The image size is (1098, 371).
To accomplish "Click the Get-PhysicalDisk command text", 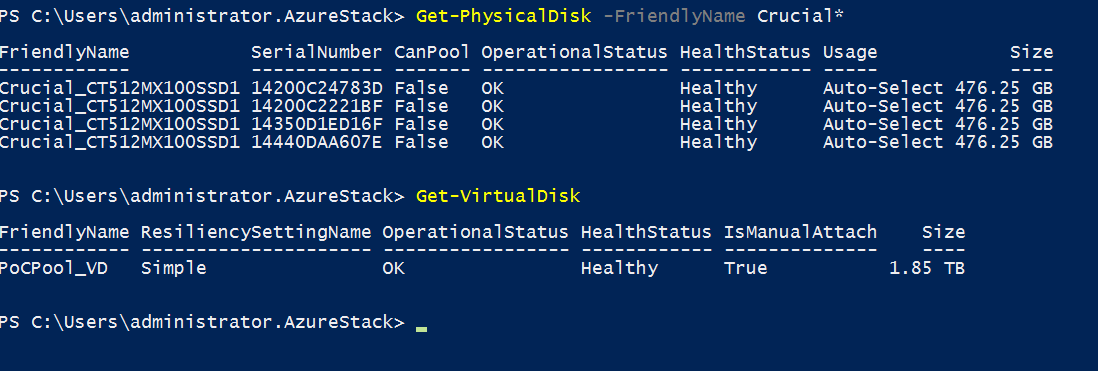I will point(505,16).
